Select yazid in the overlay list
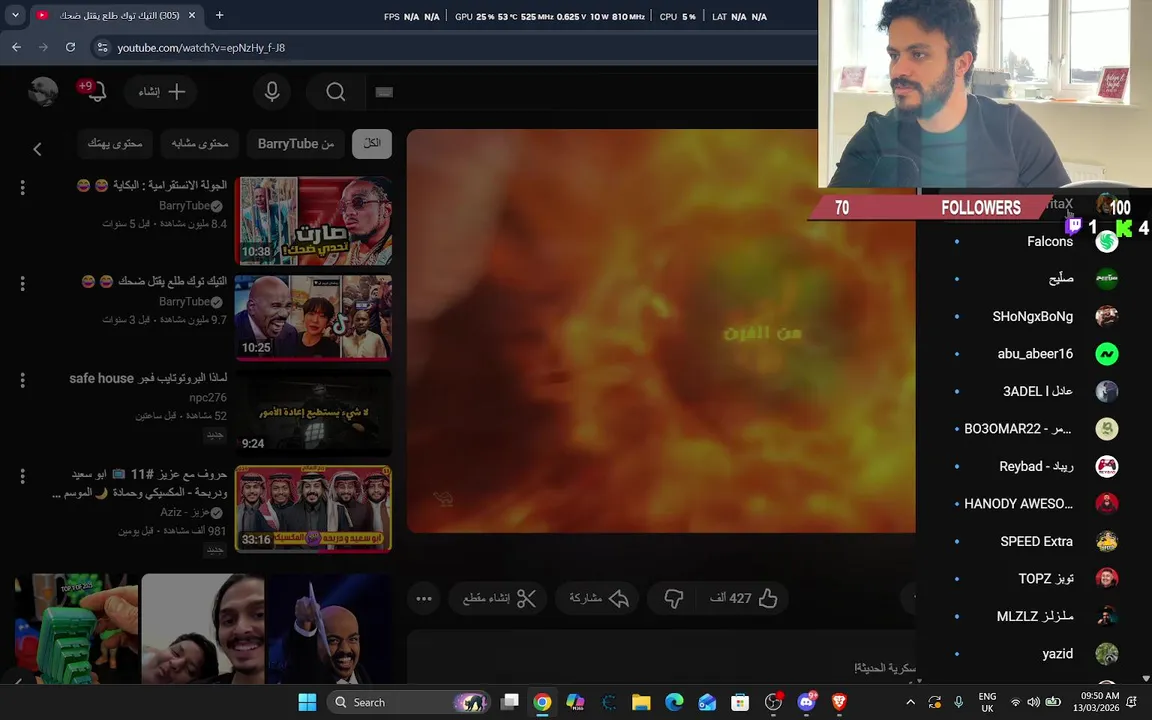This screenshot has height=720, width=1152. pos(1057,653)
